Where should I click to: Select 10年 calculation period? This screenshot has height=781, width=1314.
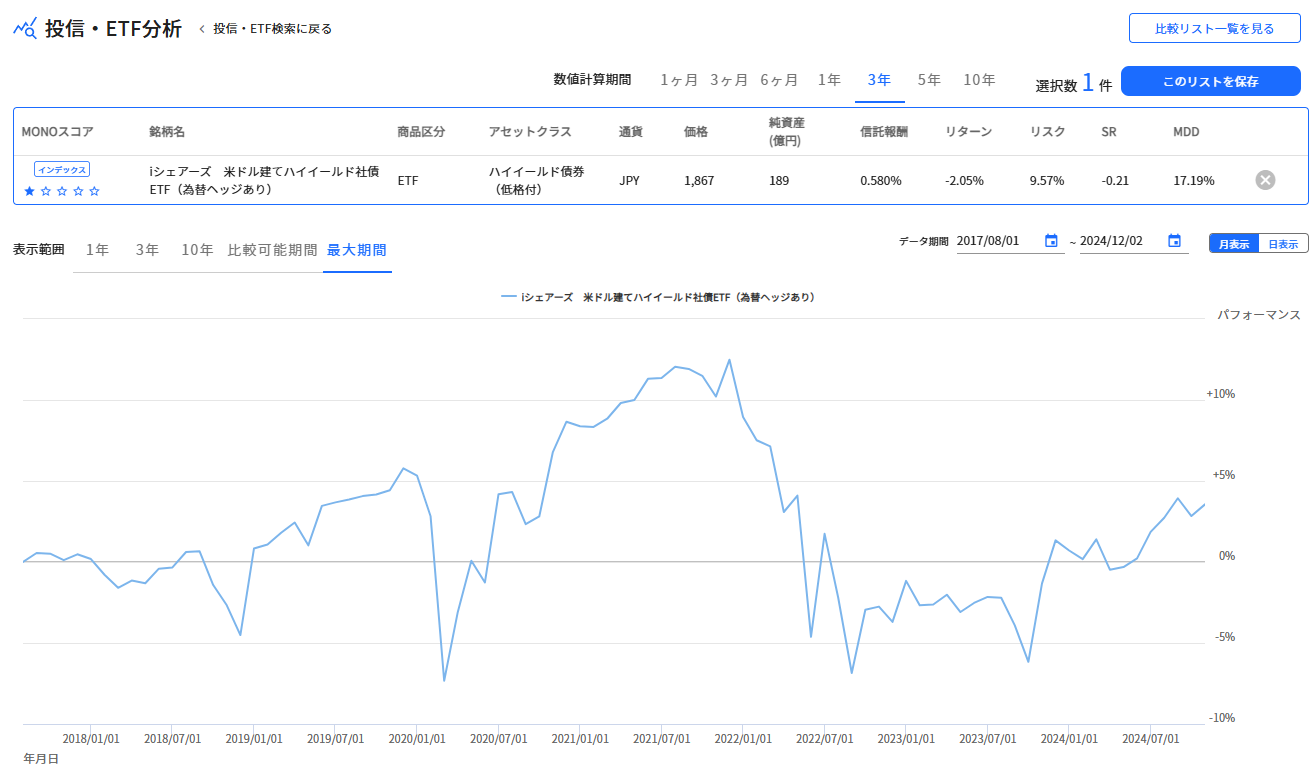click(x=979, y=80)
